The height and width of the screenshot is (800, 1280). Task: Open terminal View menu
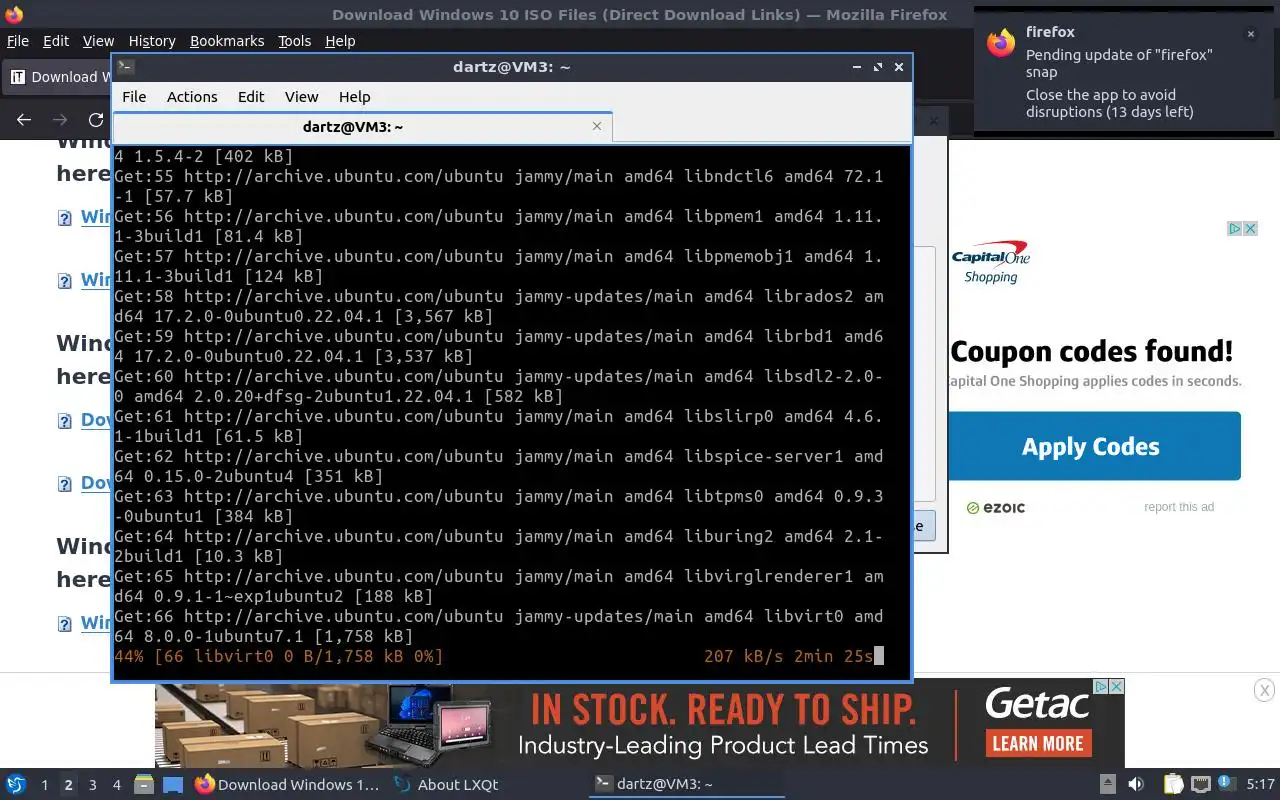point(301,96)
